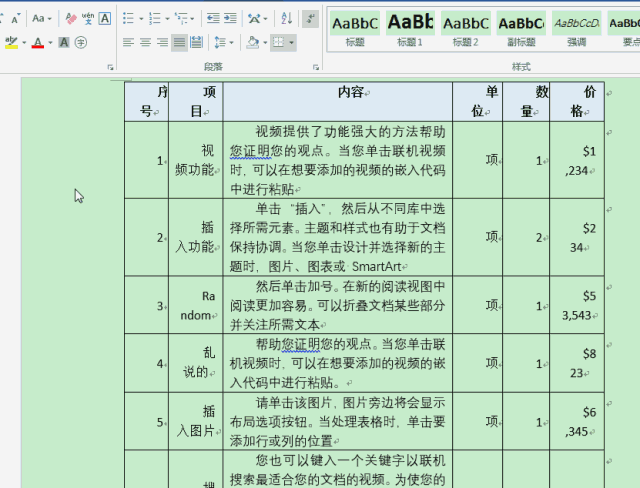Click the $53,543 price cell
Screen dimensions: 640x488
click(577, 305)
